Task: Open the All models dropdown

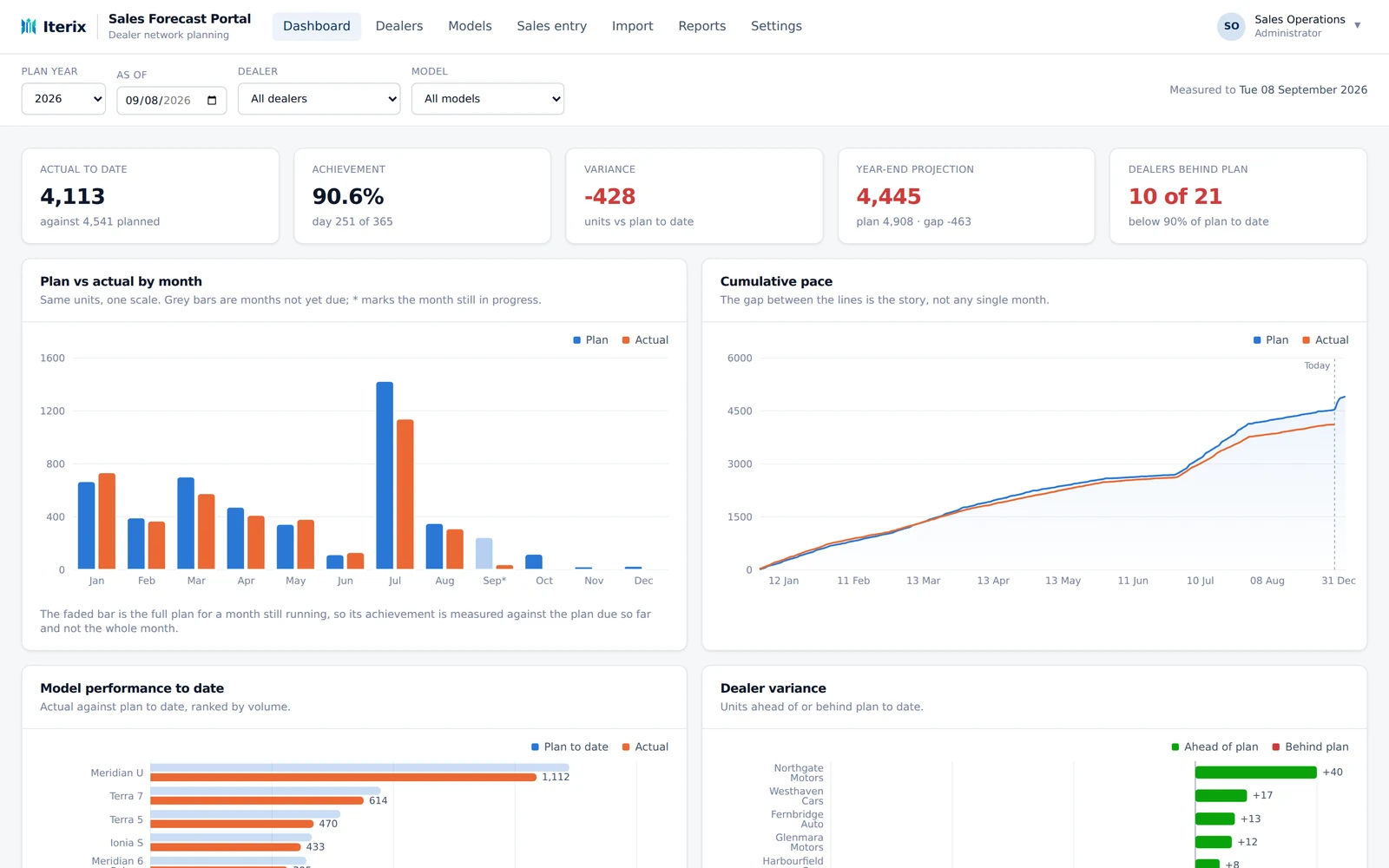Action: coord(488,99)
